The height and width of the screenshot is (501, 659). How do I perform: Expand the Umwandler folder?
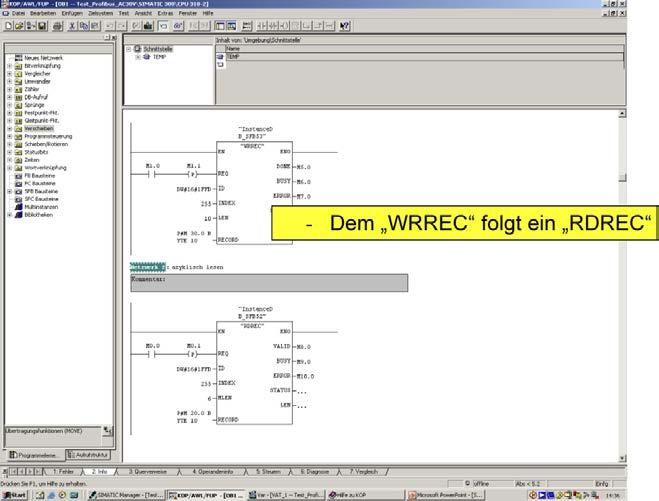[10, 82]
